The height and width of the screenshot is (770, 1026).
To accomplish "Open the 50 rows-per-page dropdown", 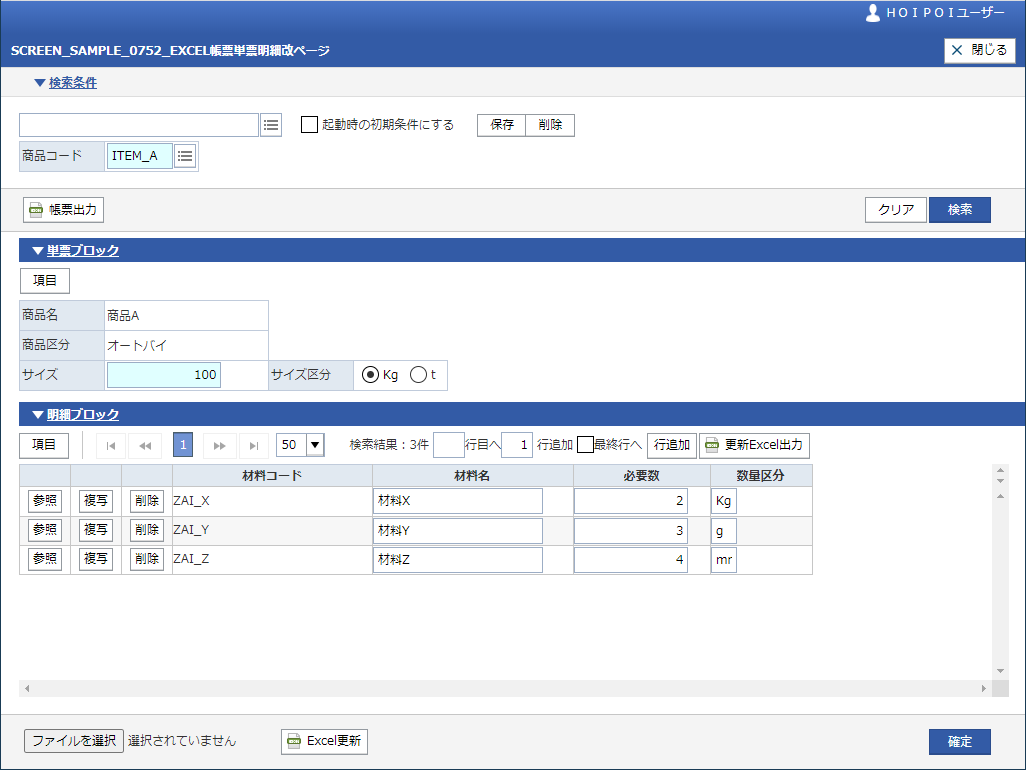I will click(x=315, y=445).
